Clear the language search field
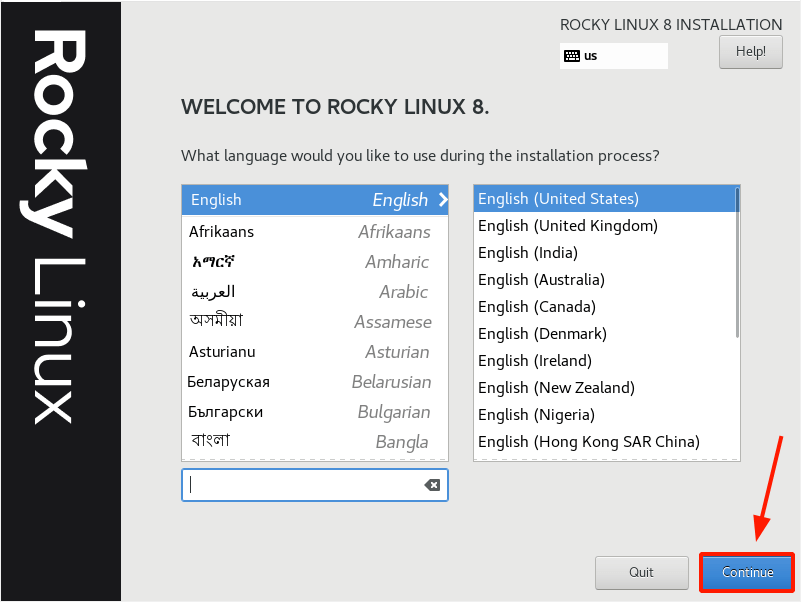This screenshot has width=801, height=602. pos(432,485)
